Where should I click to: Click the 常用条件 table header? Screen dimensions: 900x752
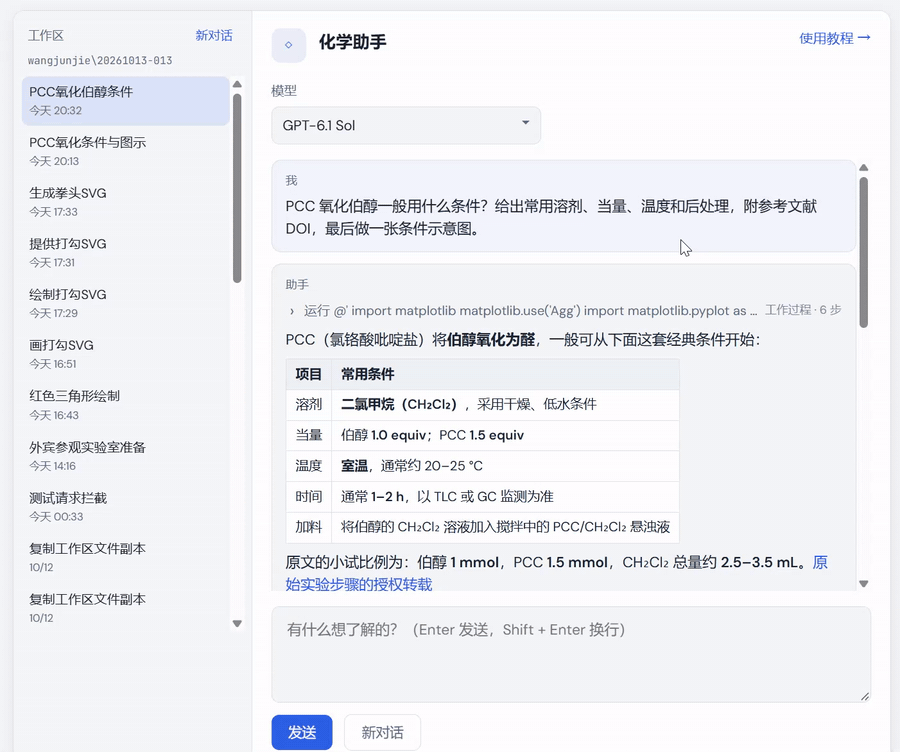click(x=505, y=374)
